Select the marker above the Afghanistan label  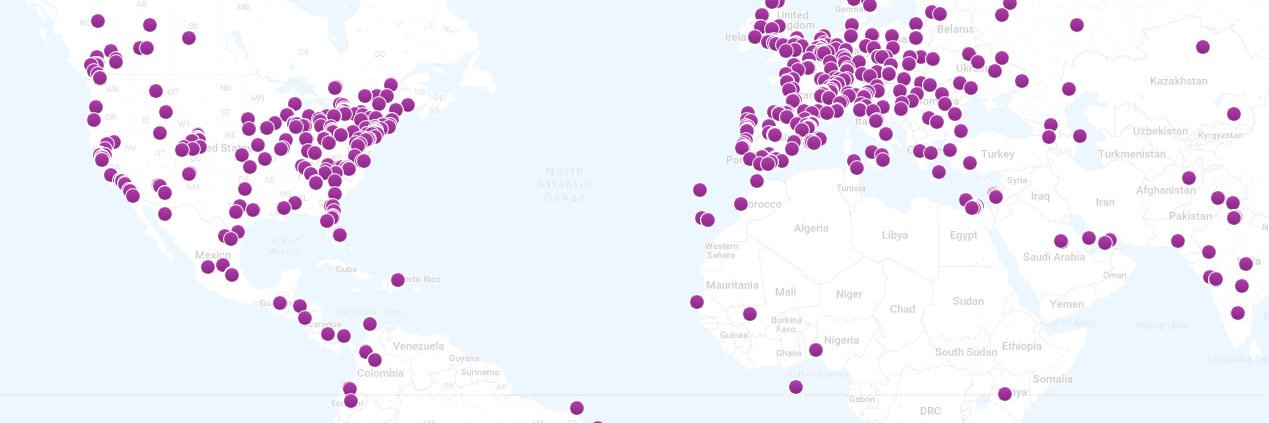click(1188, 178)
